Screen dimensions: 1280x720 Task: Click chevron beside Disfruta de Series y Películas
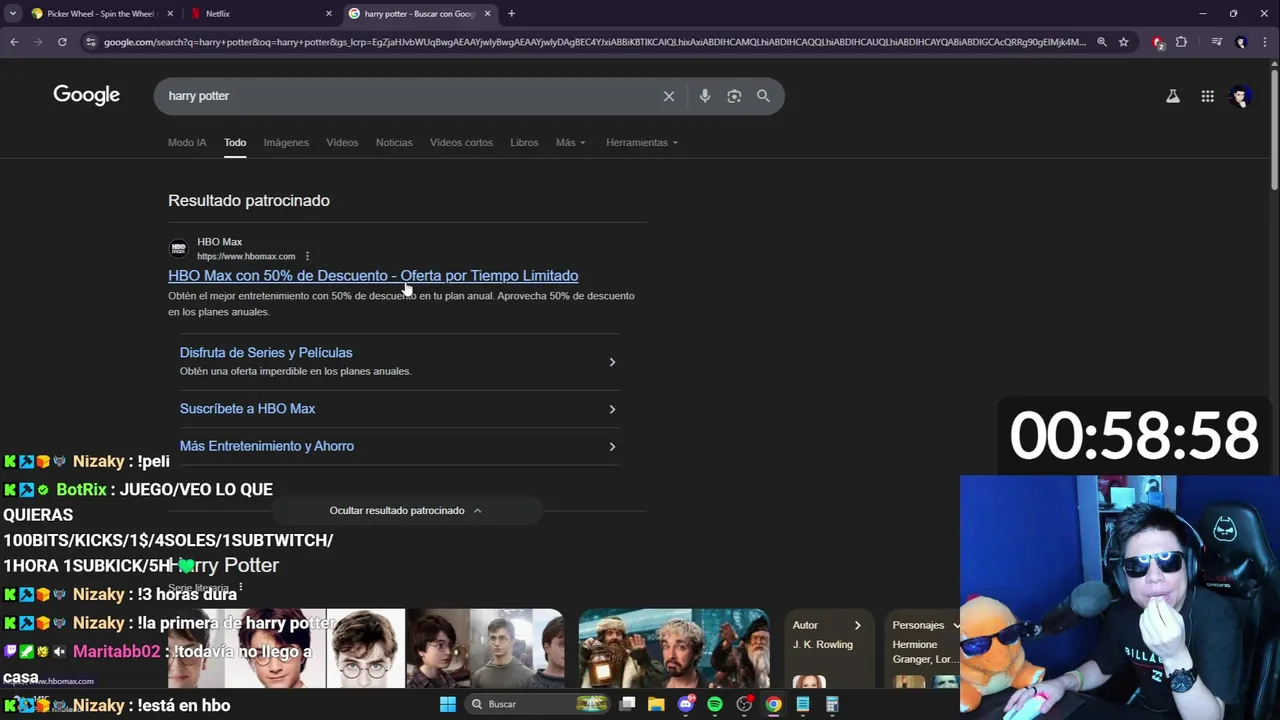[x=612, y=361]
